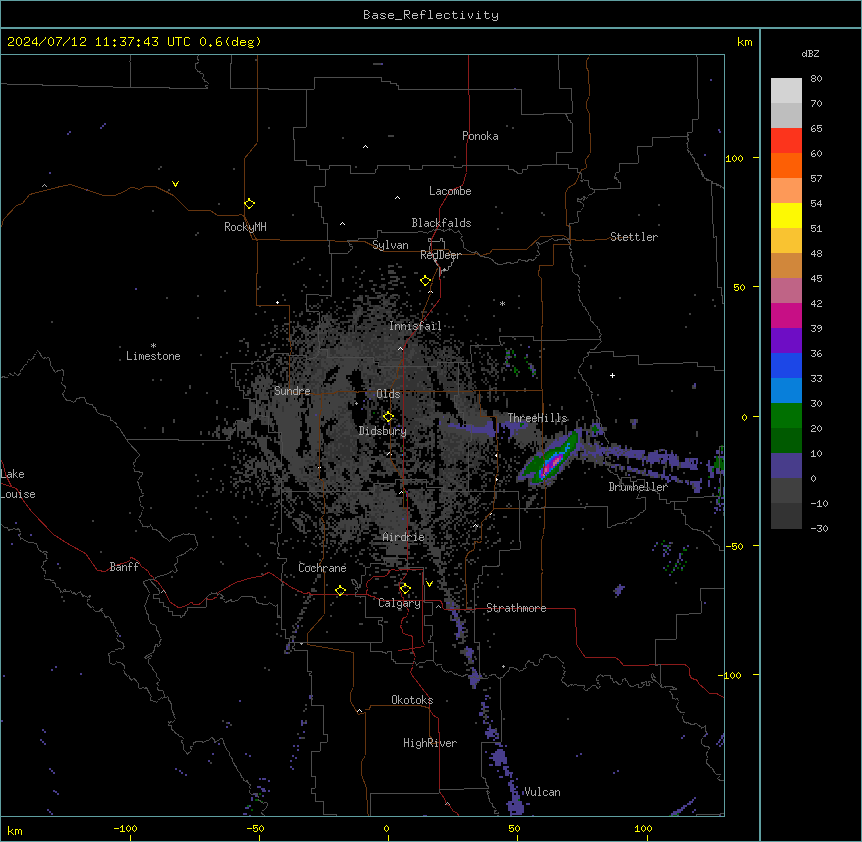862x842 pixels.
Task: Click the Ponoka city label
Action: coord(480,136)
